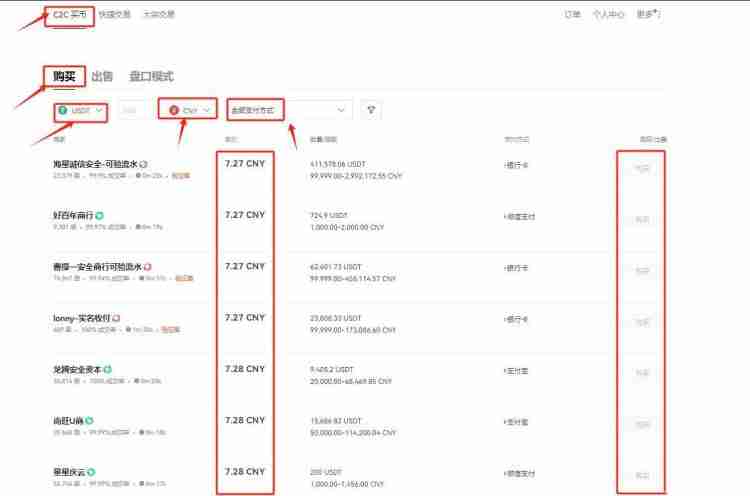Open 快捷交易 in the top navigation
Viewport: 750px width, 496px height.
pos(114,15)
